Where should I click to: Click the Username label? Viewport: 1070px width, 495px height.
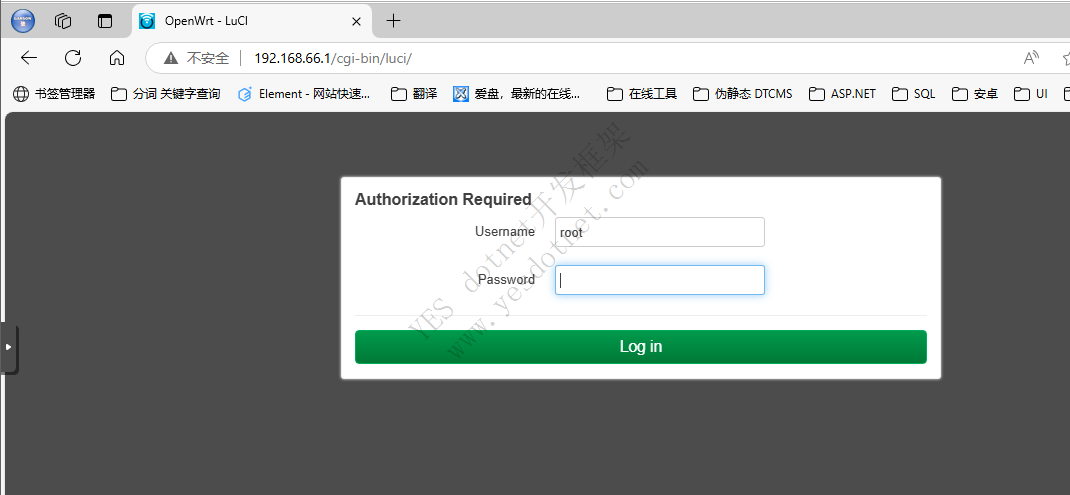pyautogui.click(x=505, y=232)
